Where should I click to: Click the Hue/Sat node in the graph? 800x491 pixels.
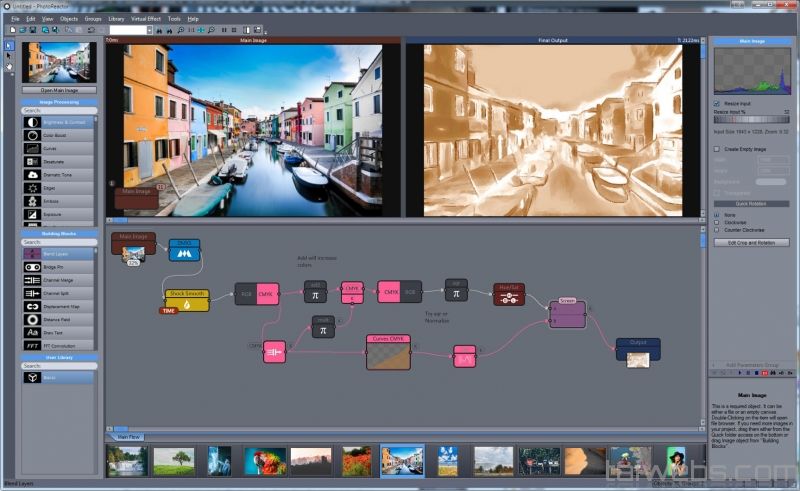pyautogui.click(x=508, y=295)
